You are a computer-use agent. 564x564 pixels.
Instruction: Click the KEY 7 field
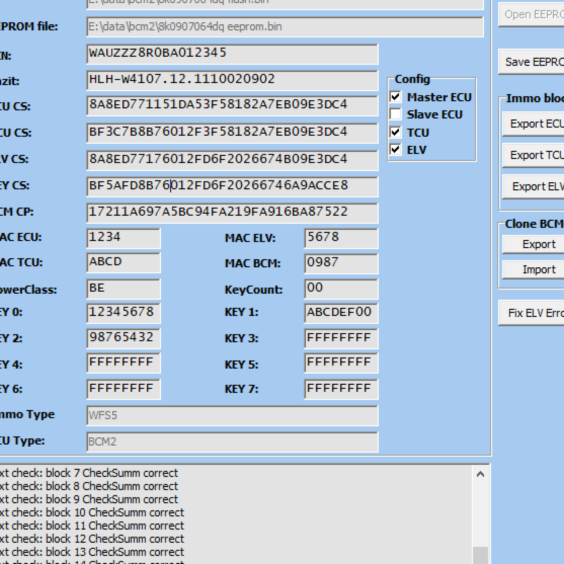click(x=341, y=389)
